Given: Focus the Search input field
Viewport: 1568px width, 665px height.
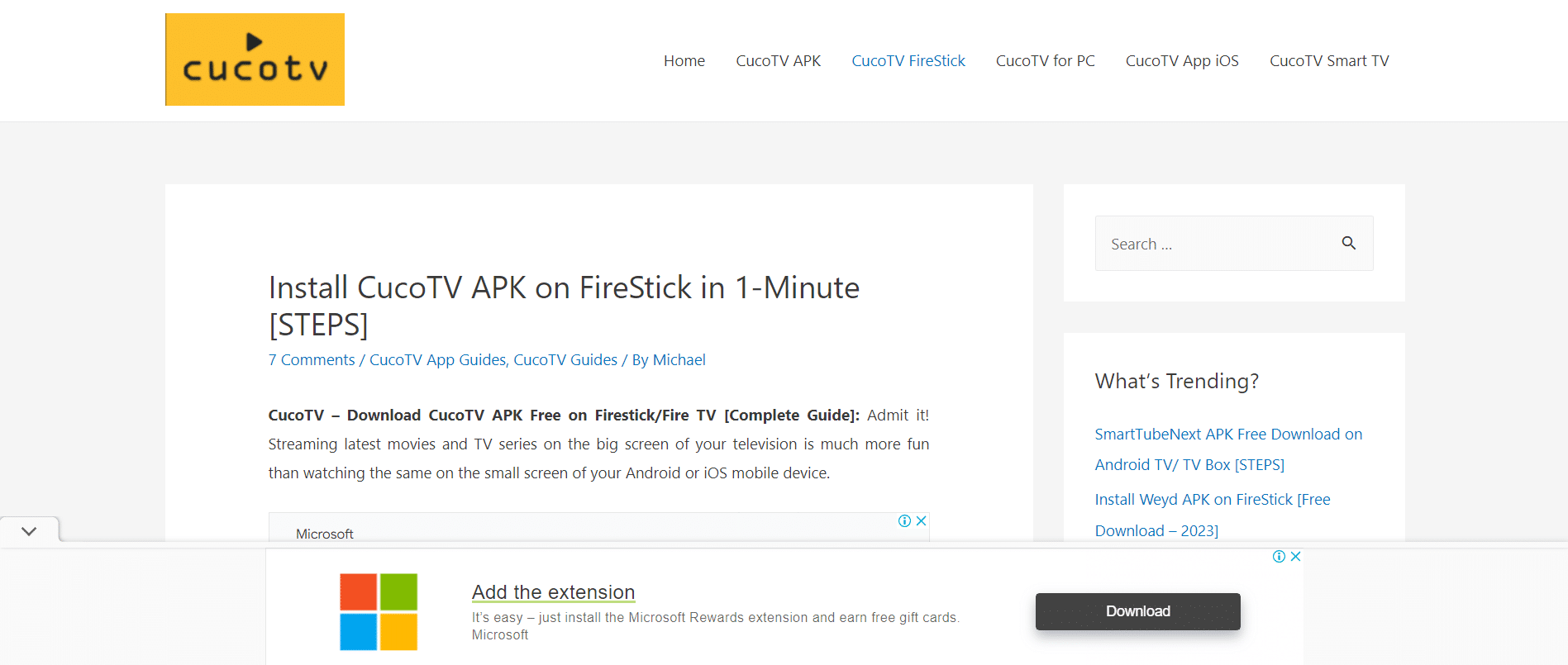Looking at the screenshot, I should (x=1218, y=244).
